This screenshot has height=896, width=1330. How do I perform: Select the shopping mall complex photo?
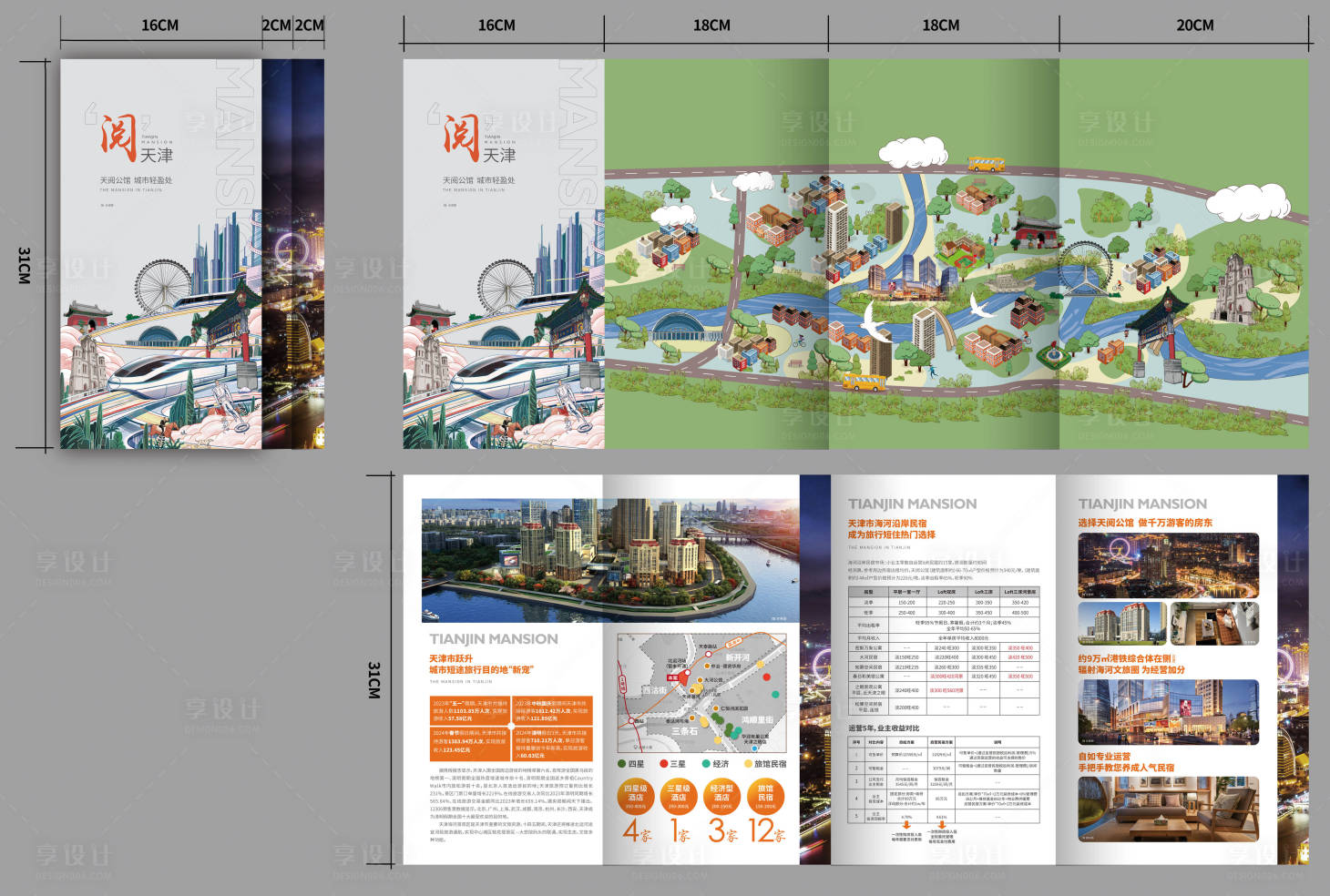(1168, 712)
